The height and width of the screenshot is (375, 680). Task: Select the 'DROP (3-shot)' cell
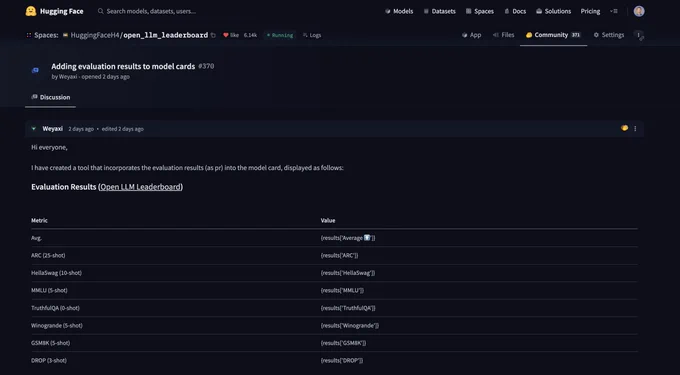(x=49, y=360)
